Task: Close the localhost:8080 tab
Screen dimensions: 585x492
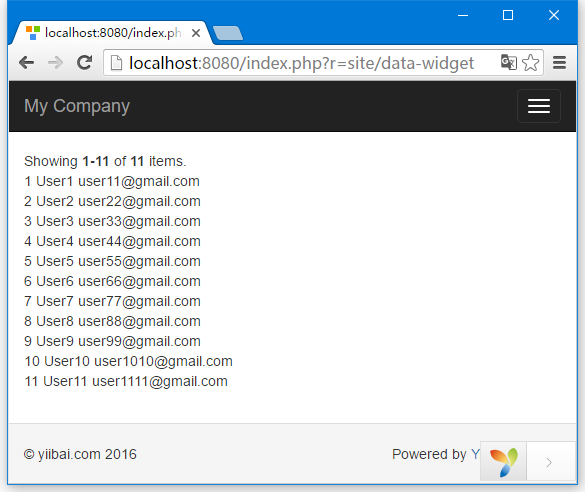Action: click(x=195, y=33)
